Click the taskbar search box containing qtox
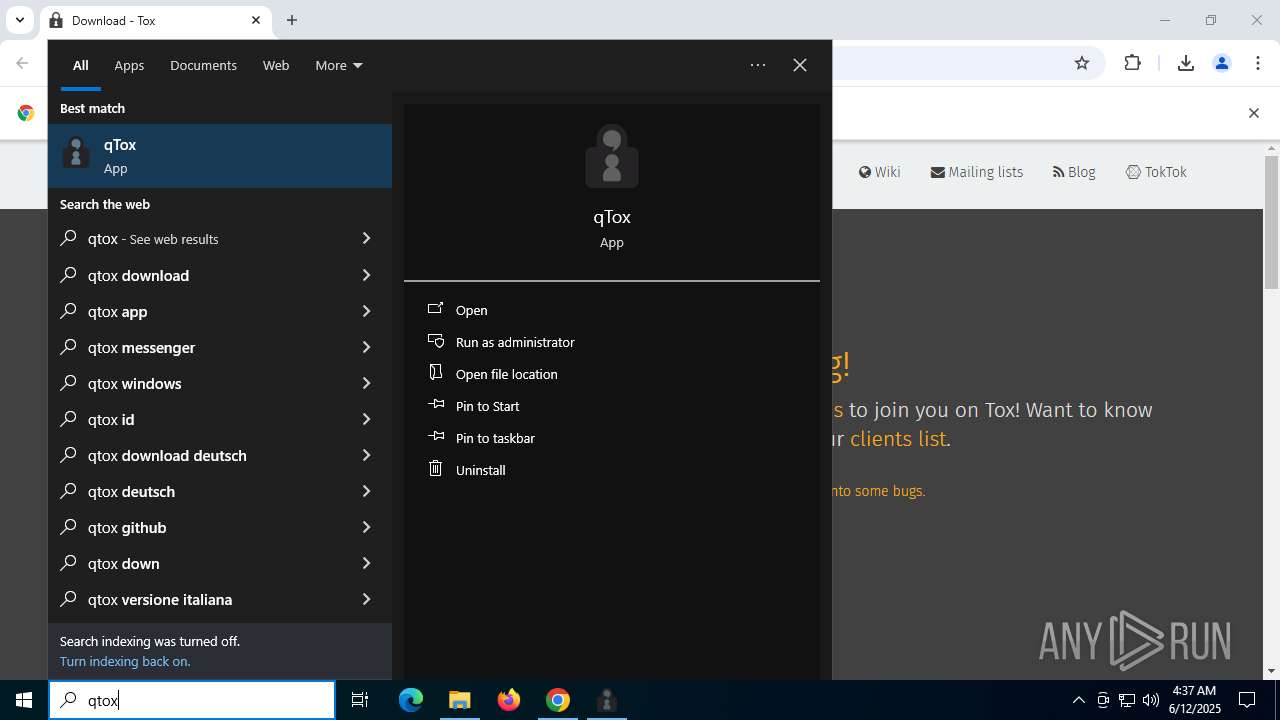The height and width of the screenshot is (720, 1280). (192, 700)
